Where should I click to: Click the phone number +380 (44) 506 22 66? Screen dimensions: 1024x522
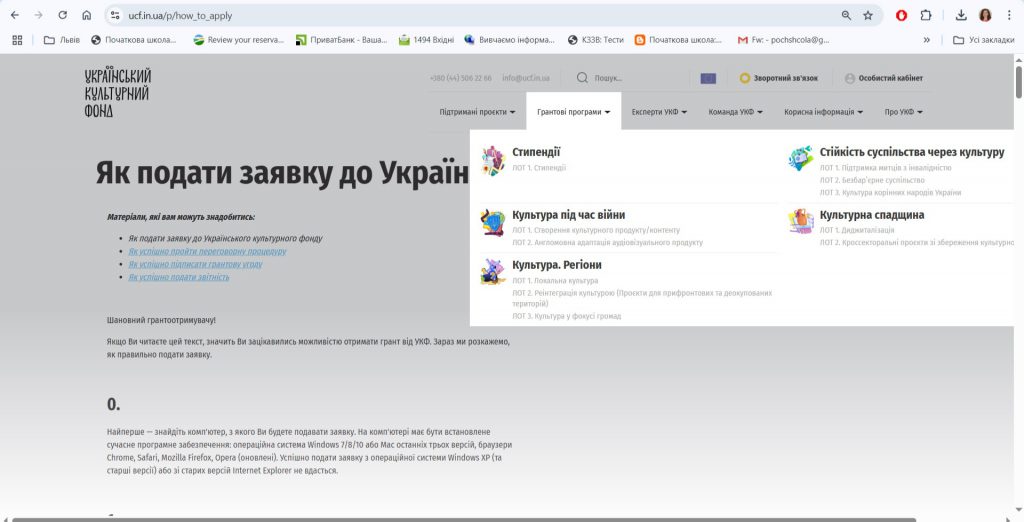pos(460,78)
